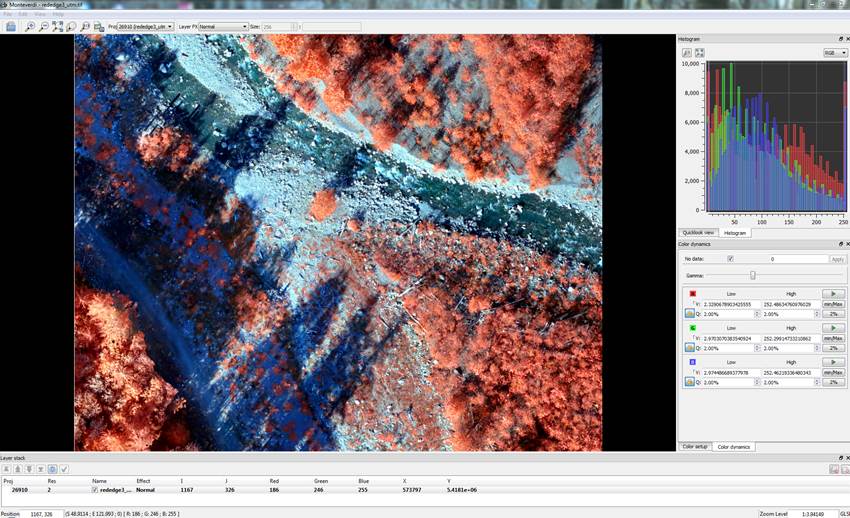
Task: Open the Layer FX Normal dropdown
Action: (223, 27)
